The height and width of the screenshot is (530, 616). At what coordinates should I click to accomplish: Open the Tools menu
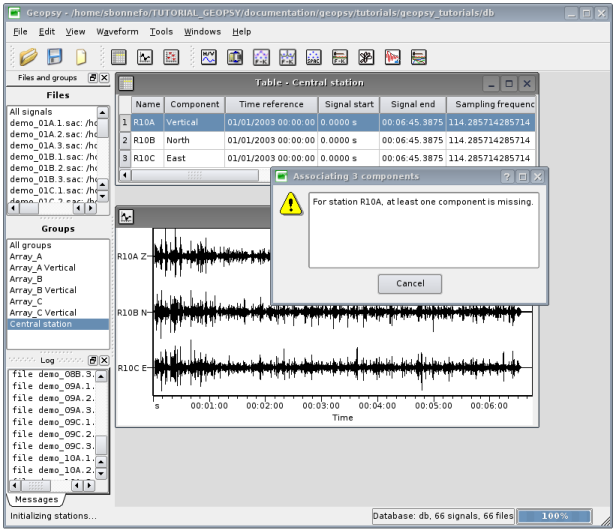tap(161, 32)
